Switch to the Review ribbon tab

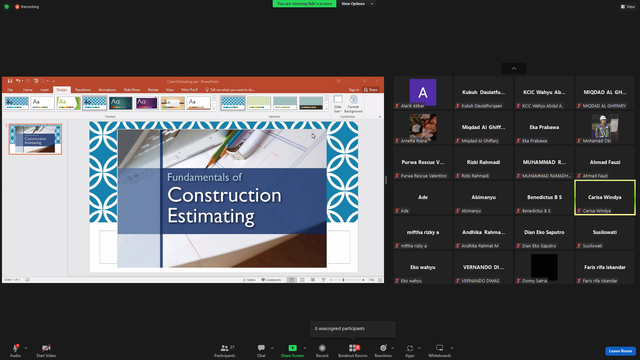153,90
